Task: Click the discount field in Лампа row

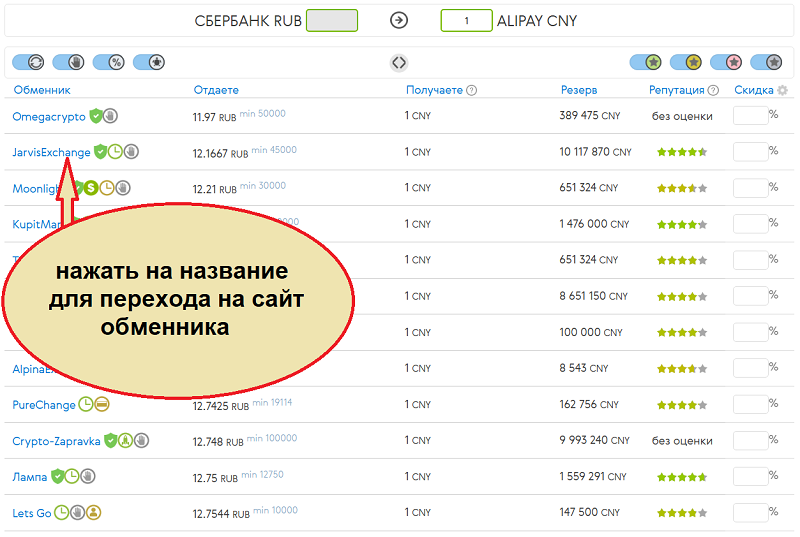Action: click(x=751, y=476)
